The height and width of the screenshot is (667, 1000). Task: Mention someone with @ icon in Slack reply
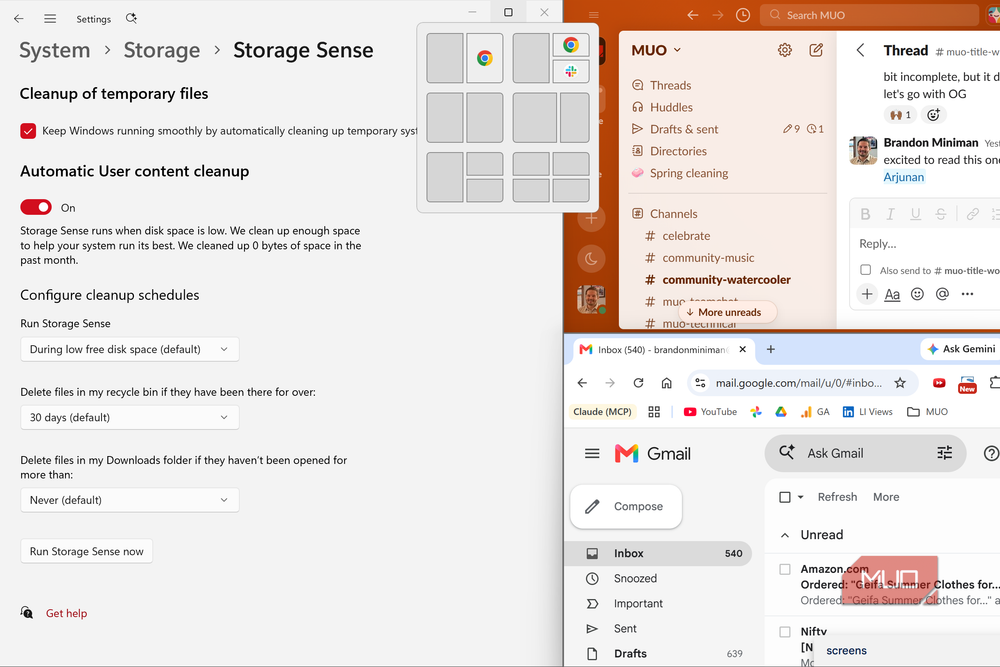942,294
